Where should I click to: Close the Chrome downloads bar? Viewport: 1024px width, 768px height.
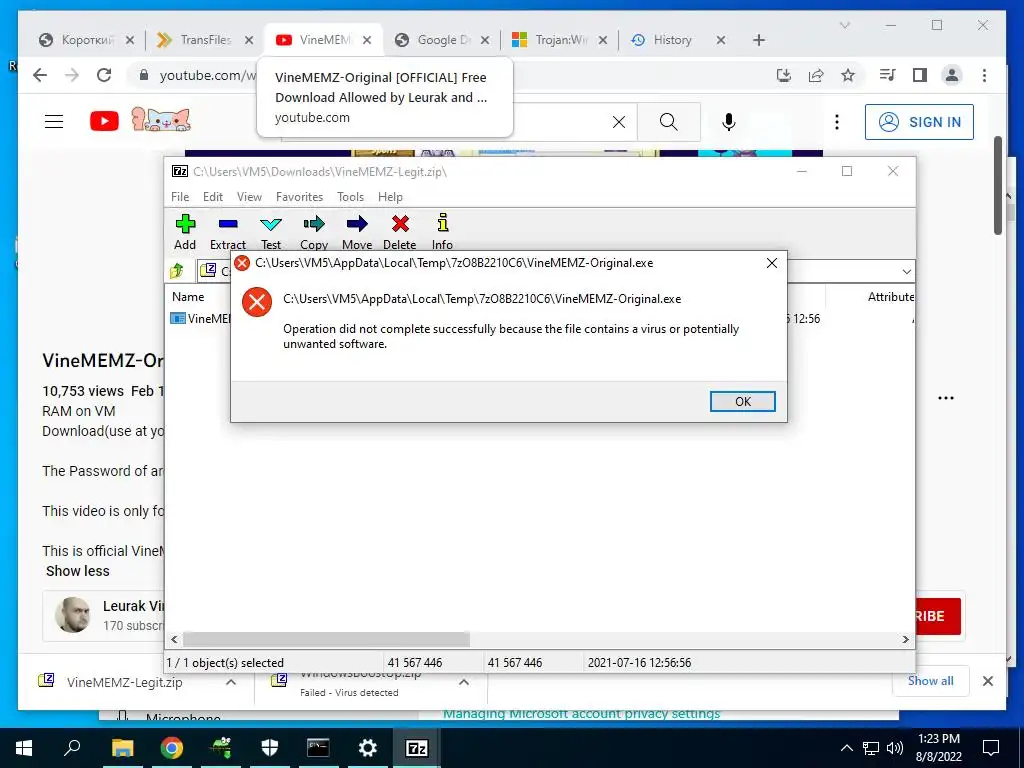click(x=988, y=681)
